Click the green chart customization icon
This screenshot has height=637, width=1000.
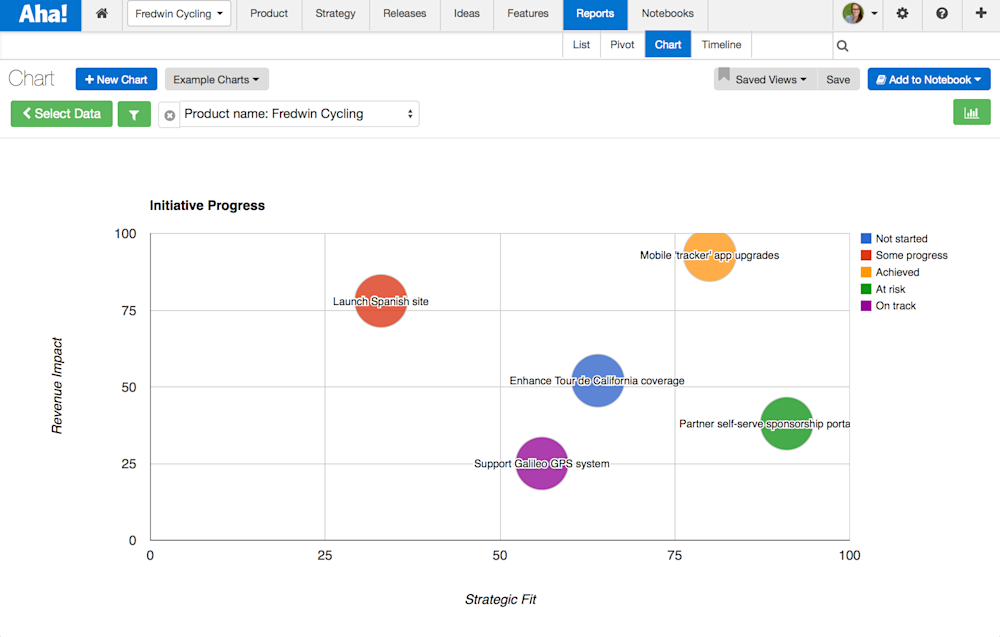(971, 112)
